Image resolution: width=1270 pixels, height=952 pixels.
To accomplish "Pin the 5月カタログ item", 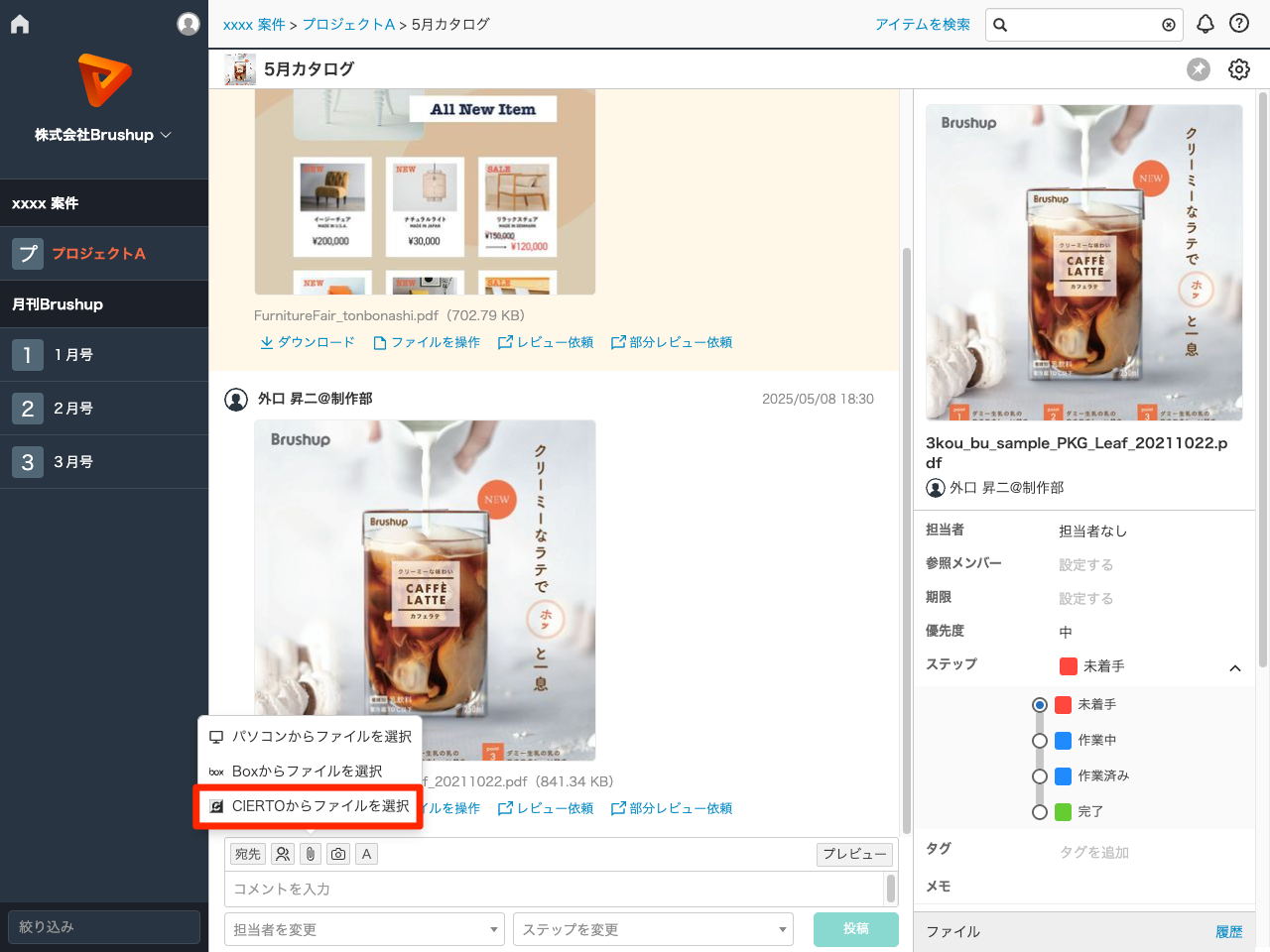I will click(1199, 69).
